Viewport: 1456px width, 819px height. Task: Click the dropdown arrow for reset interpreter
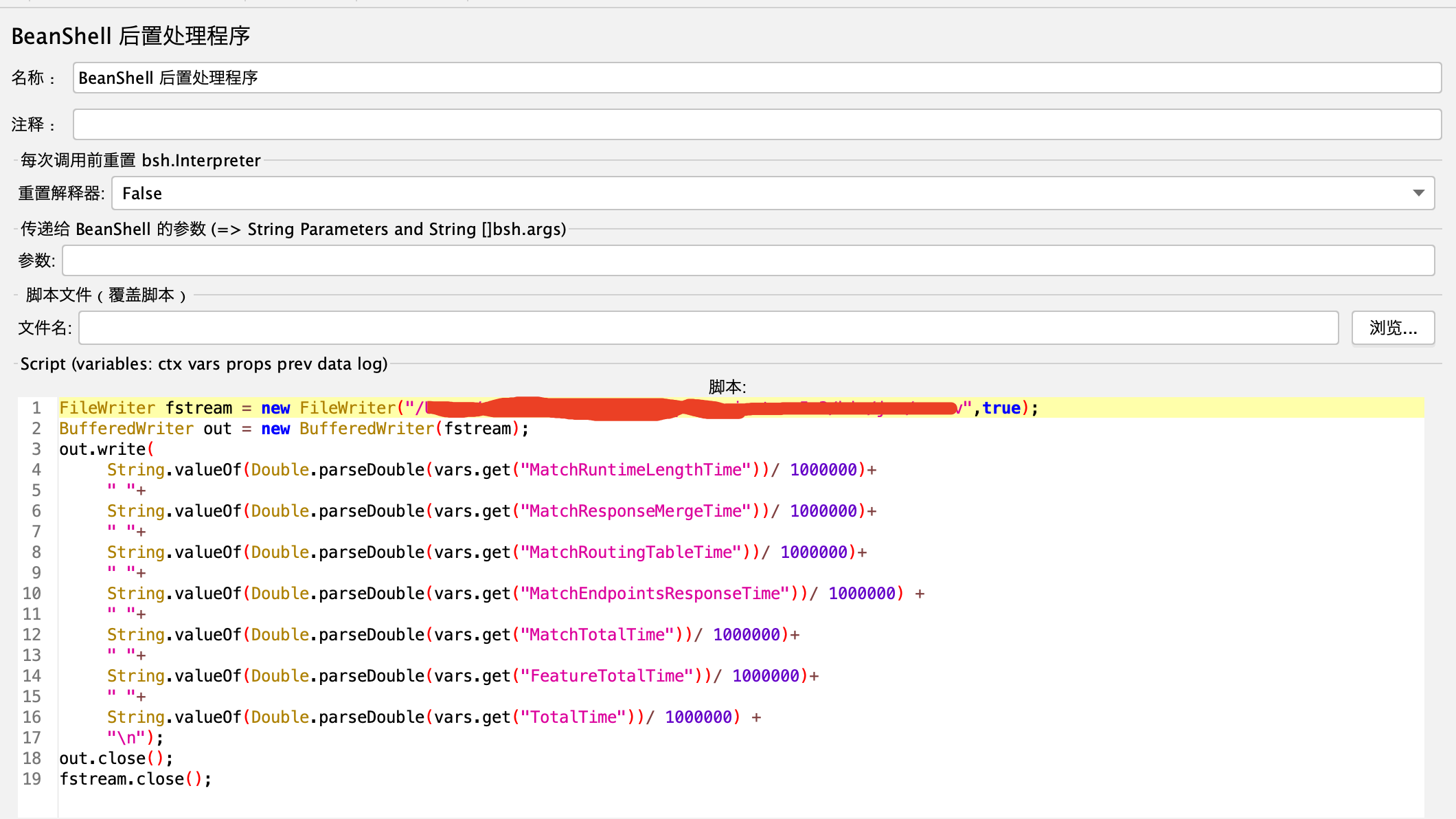1418,193
